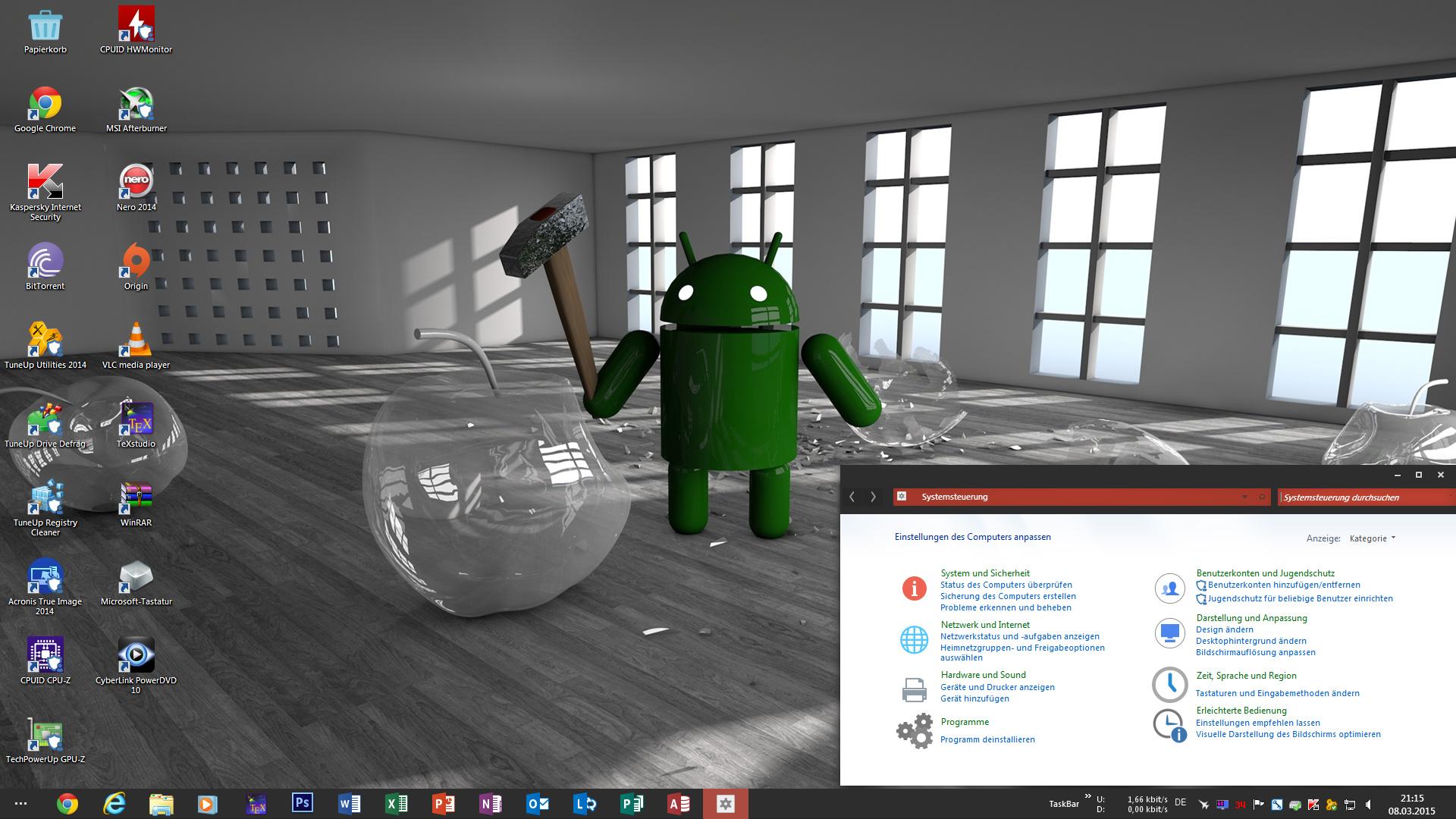
Task: Open Word from the taskbar
Action: pyautogui.click(x=349, y=803)
